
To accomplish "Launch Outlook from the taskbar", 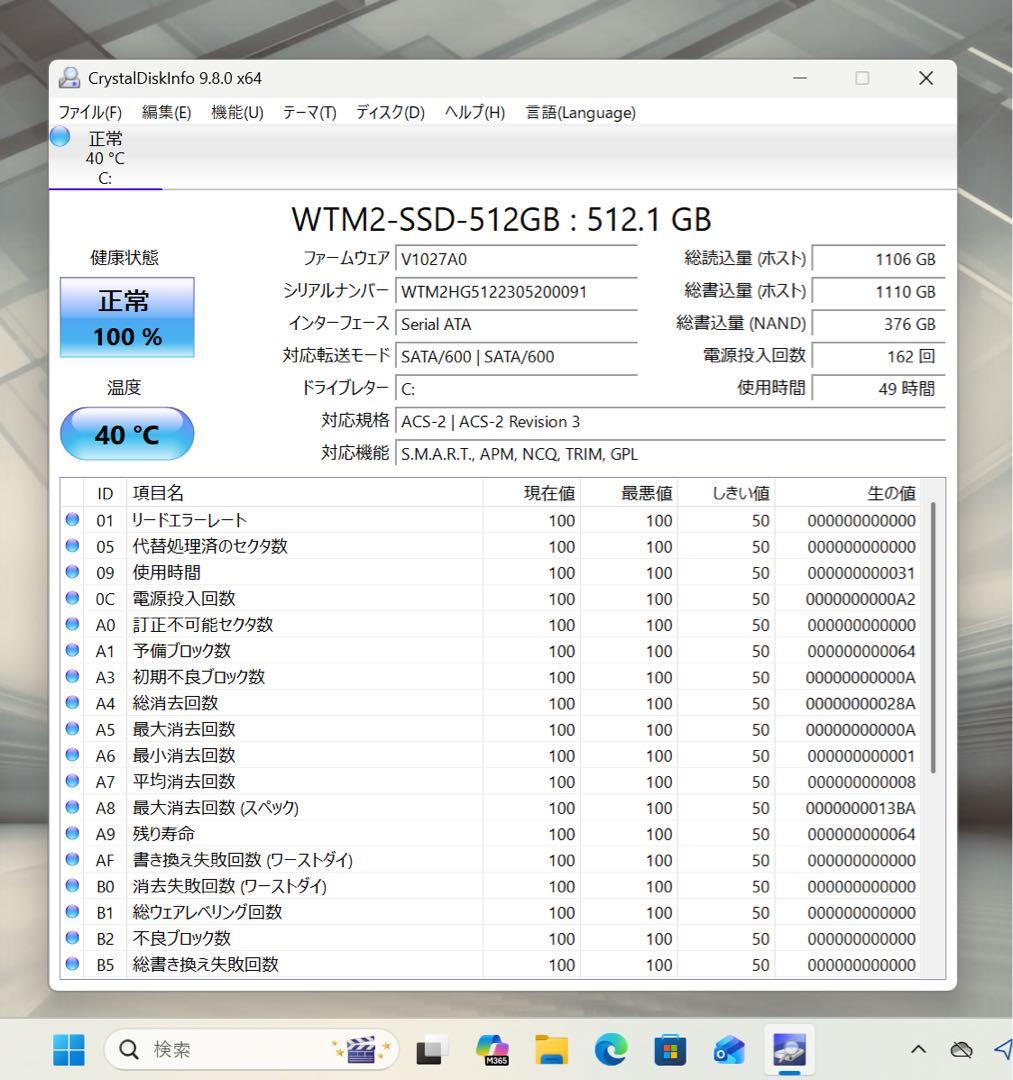I will (x=728, y=1049).
